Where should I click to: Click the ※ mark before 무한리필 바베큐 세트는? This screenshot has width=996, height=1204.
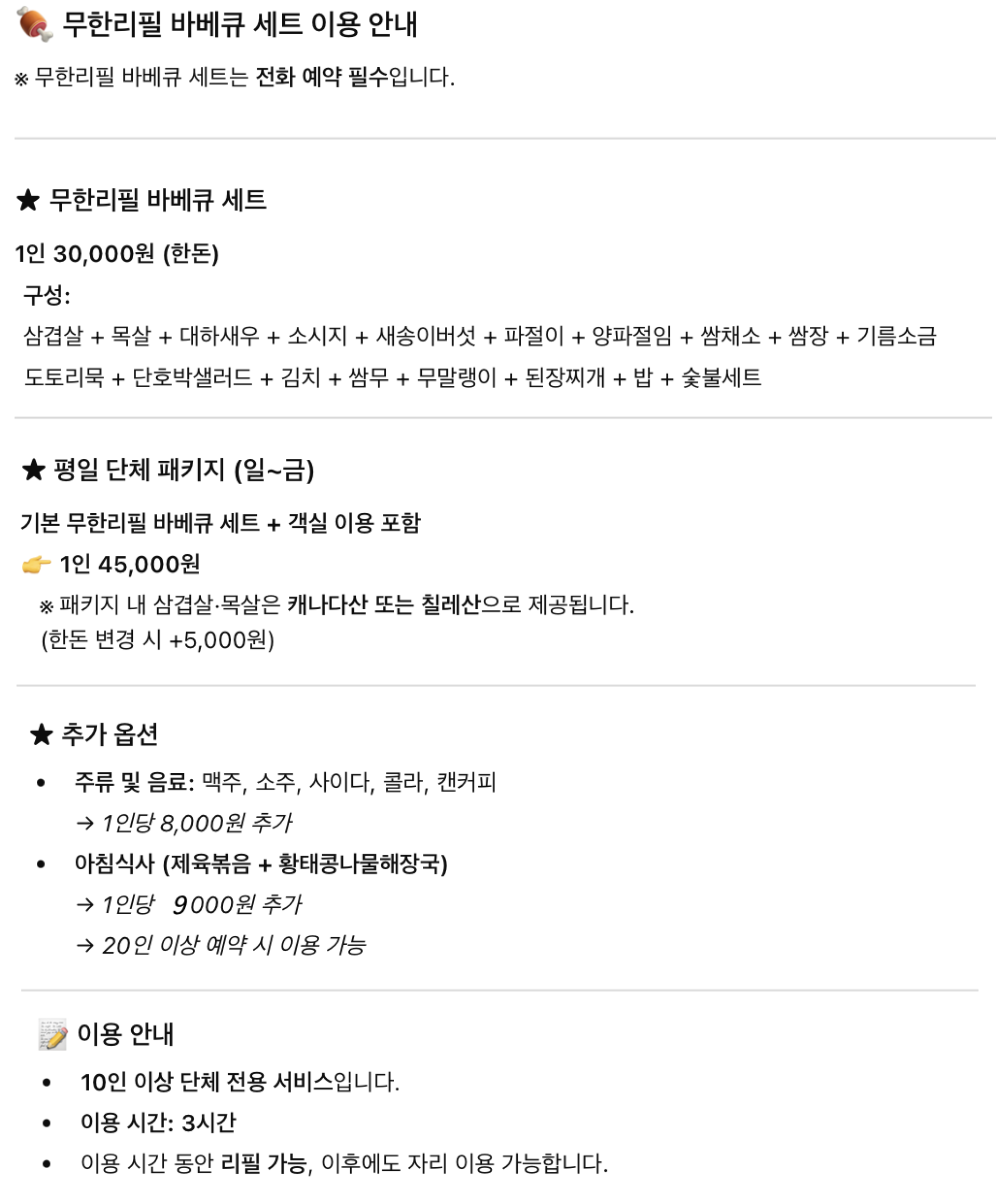[x=21, y=78]
